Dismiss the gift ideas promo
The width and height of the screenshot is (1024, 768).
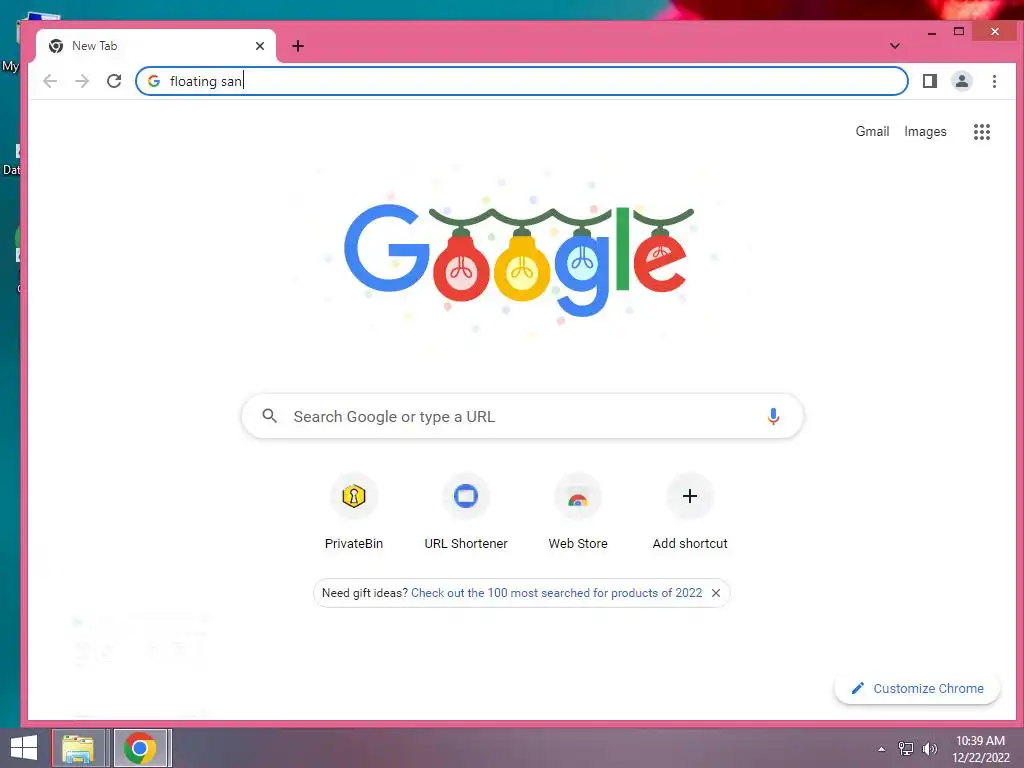point(716,593)
